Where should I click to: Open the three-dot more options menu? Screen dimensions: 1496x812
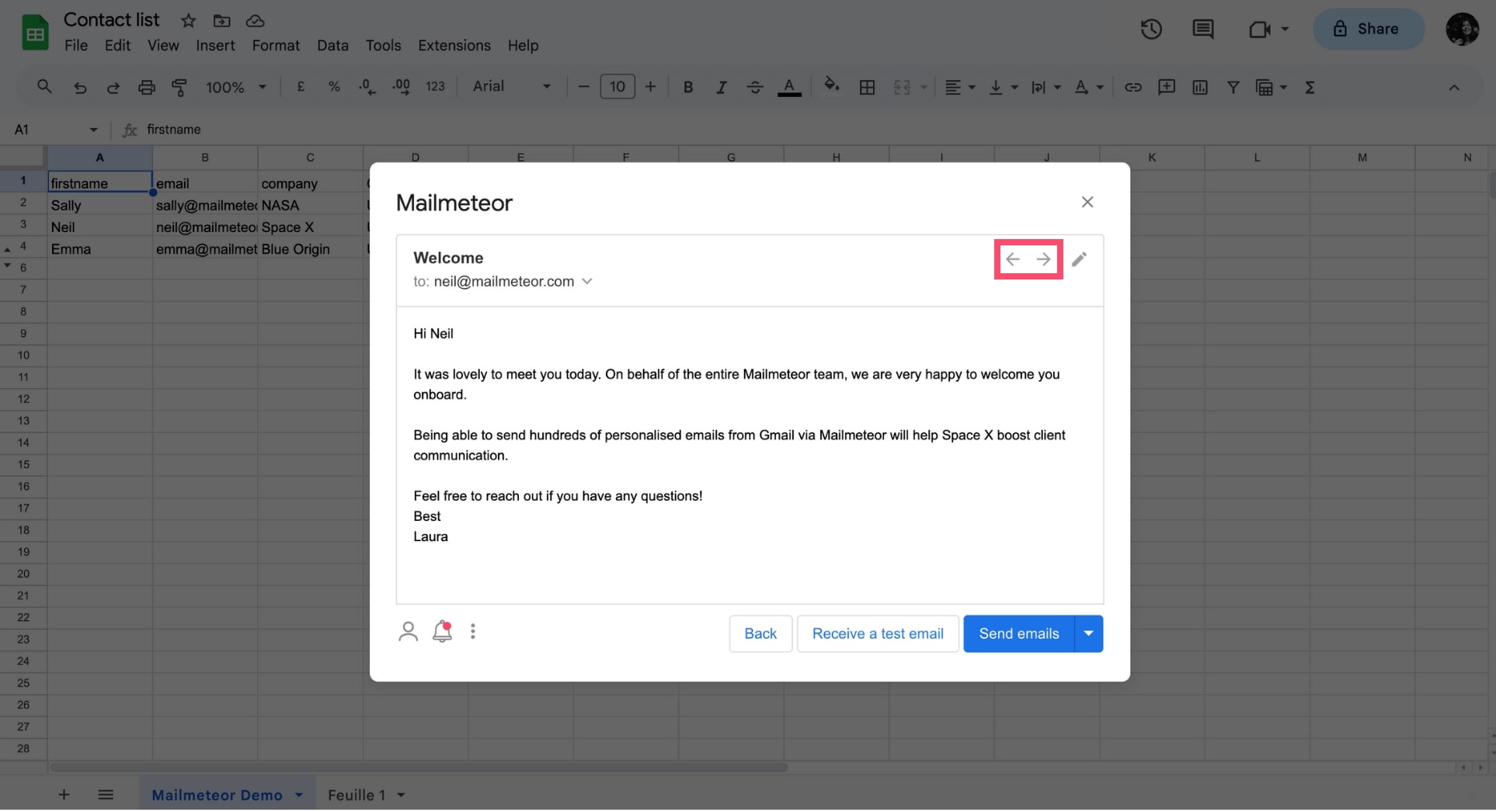pos(473,632)
